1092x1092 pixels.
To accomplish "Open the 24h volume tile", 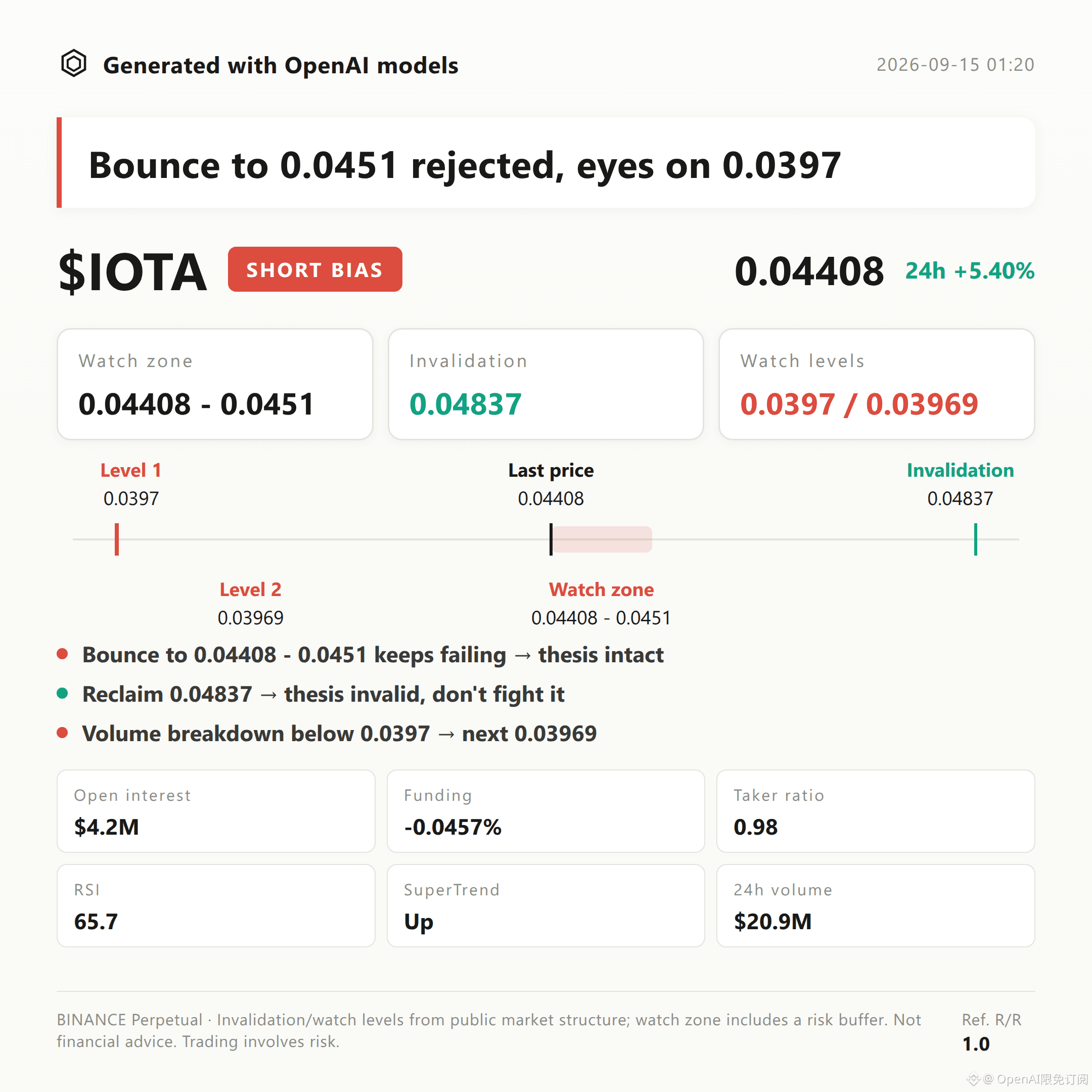I will tap(876, 905).
